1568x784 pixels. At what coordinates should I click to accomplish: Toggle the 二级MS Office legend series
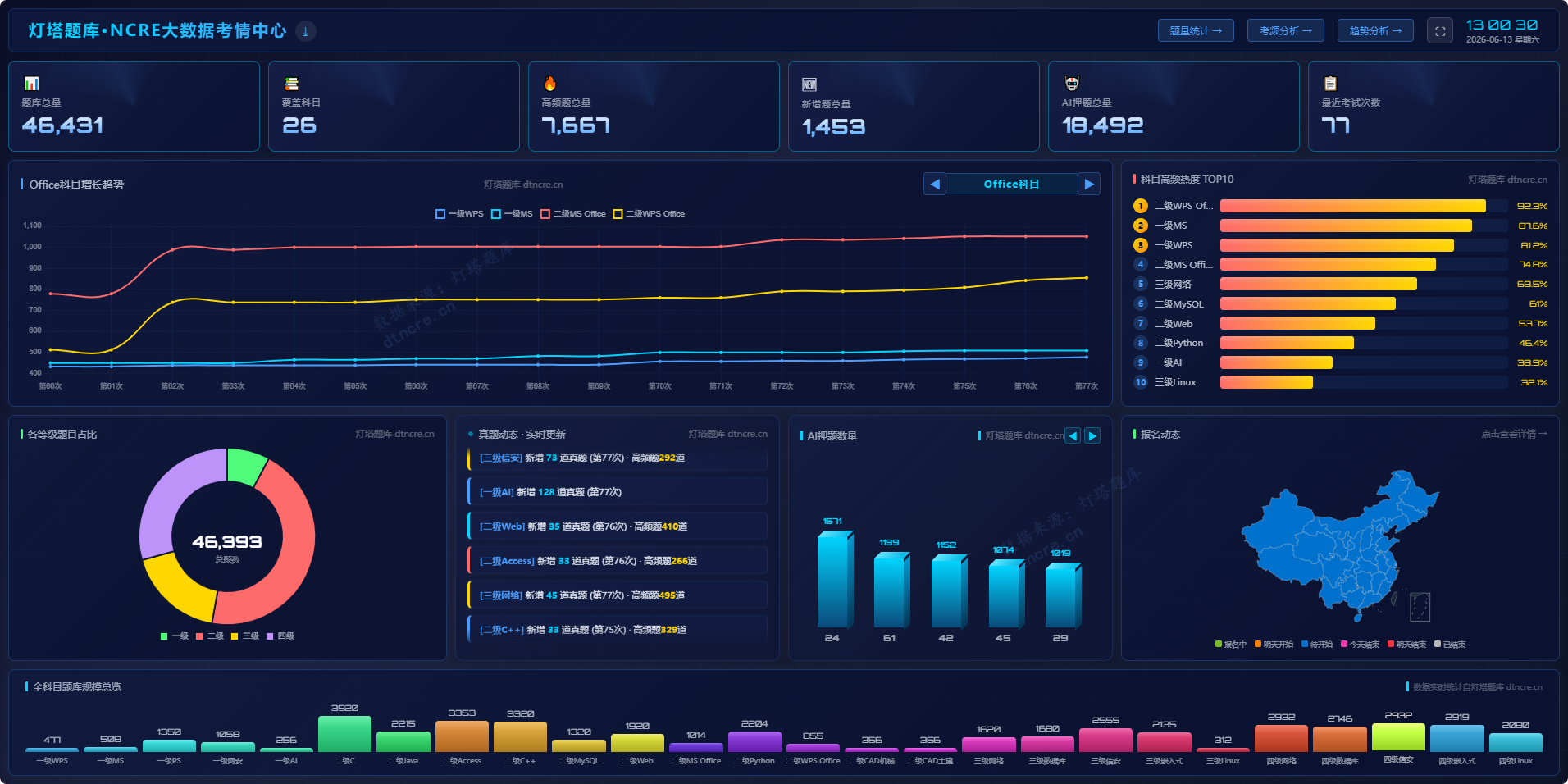(x=573, y=214)
